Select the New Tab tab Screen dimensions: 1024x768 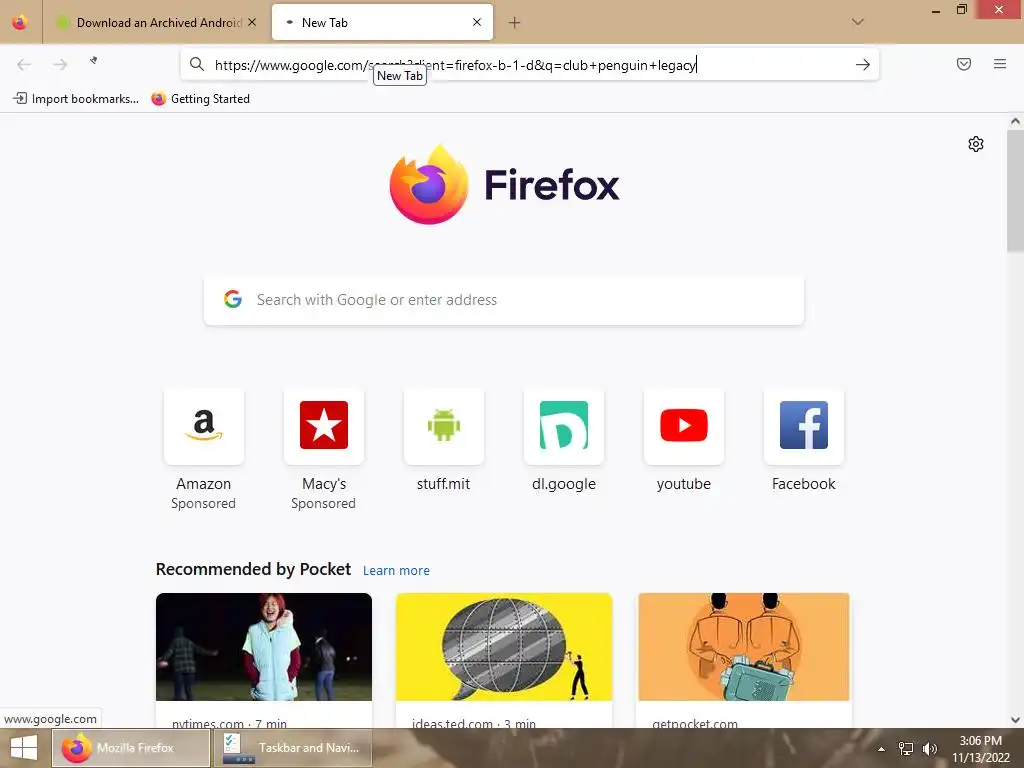pyautogui.click(x=382, y=23)
